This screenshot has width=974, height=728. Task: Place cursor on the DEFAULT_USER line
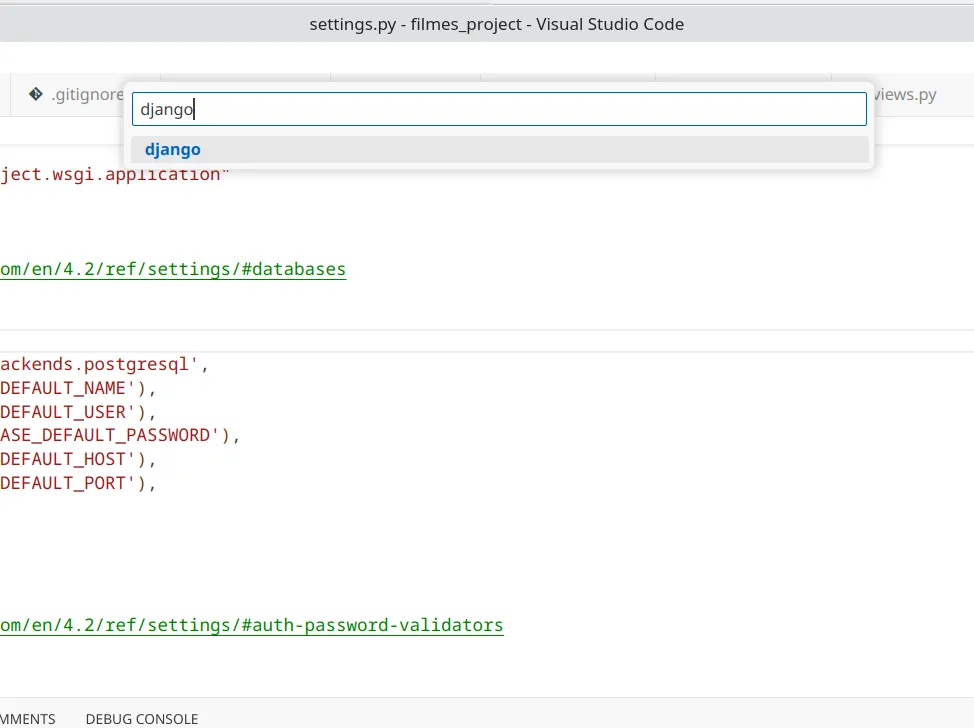pos(78,412)
